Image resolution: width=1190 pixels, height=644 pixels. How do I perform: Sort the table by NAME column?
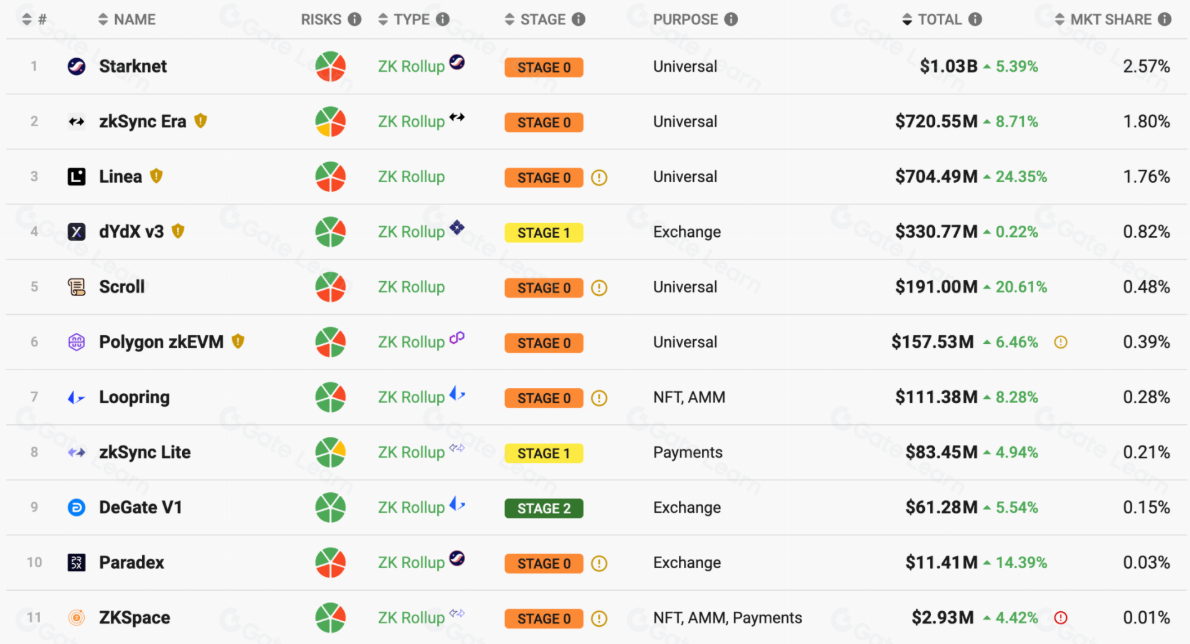click(x=127, y=19)
